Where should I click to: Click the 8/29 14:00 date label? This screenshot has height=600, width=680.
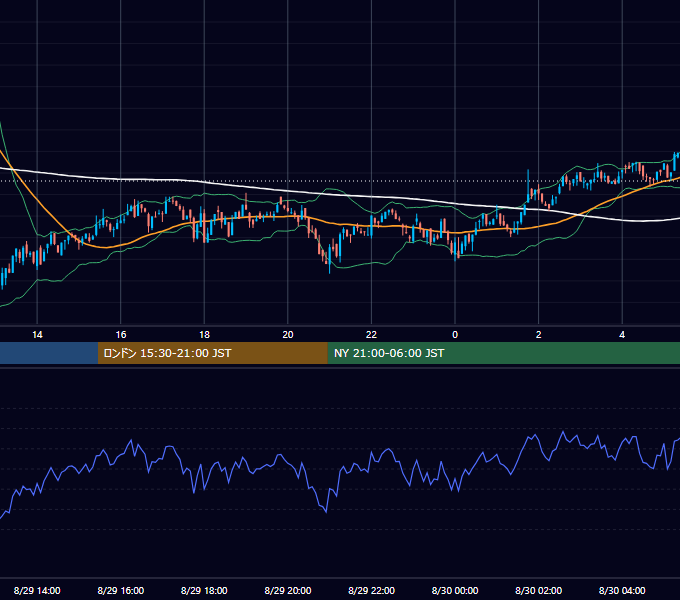coord(37,590)
